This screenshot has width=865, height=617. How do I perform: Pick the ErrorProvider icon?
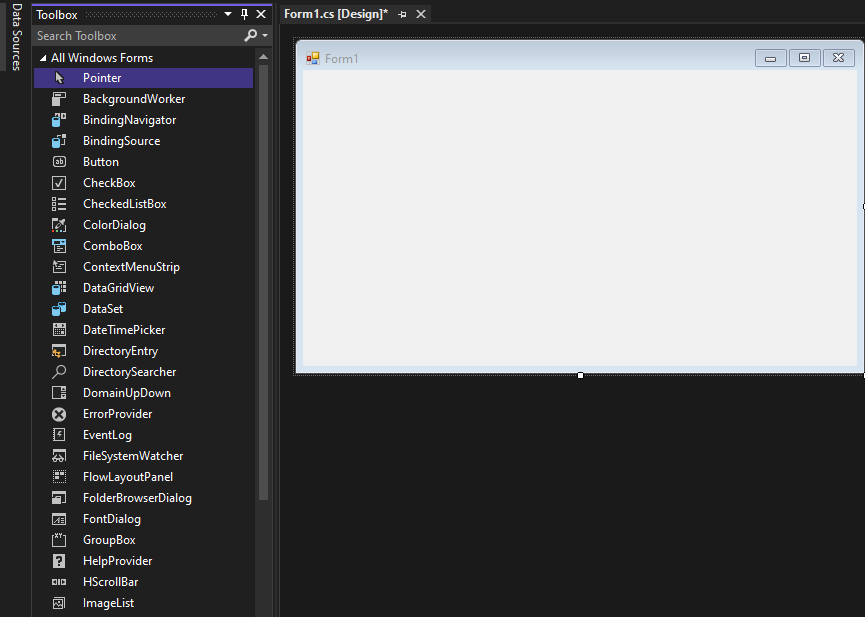click(x=59, y=414)
